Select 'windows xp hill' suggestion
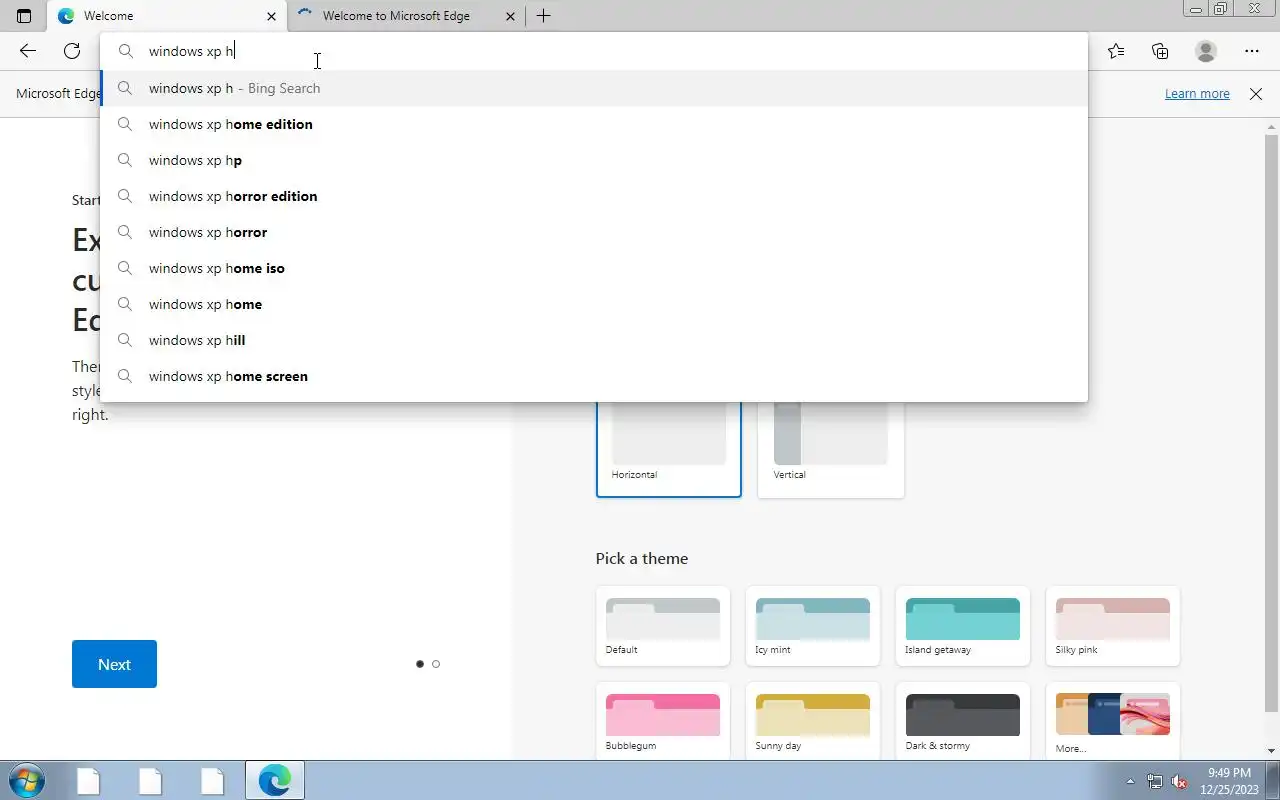 click(594, 340)
